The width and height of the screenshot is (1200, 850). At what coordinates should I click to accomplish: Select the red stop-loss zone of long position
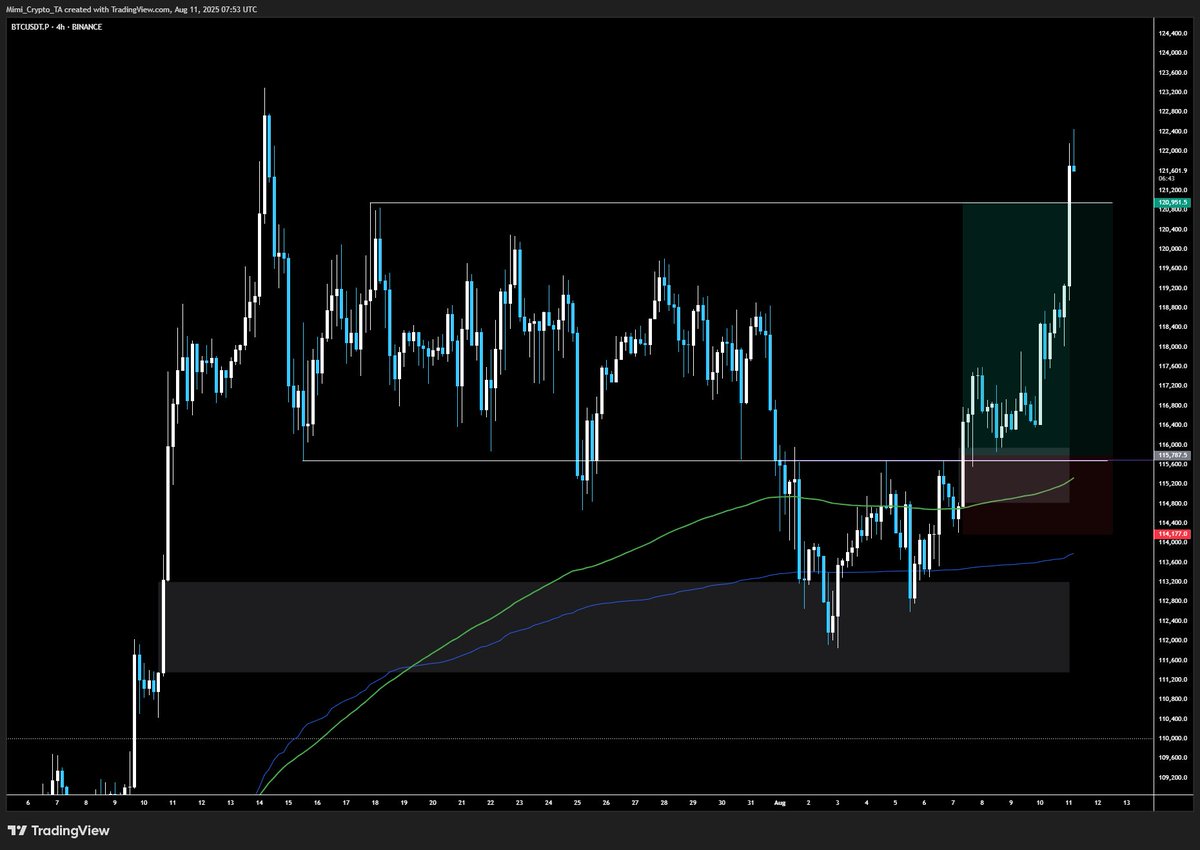point(1037,497)
